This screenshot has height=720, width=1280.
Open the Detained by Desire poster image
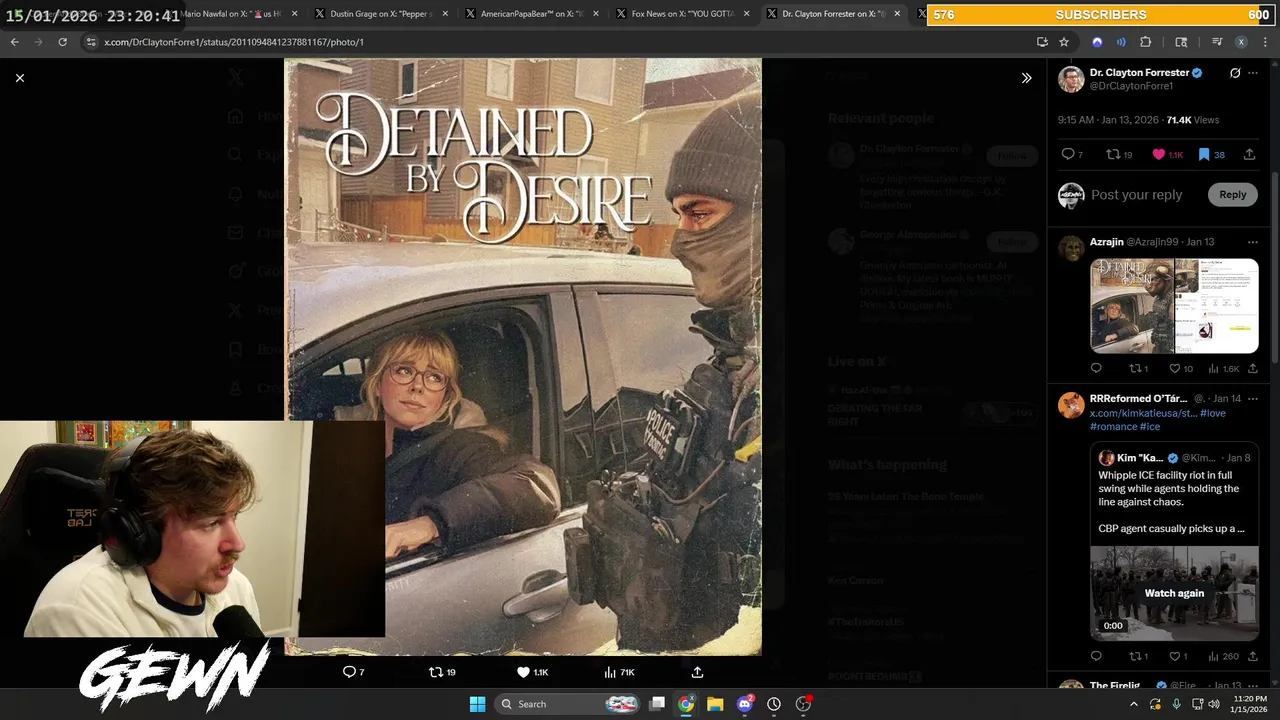tap(523, 356)
